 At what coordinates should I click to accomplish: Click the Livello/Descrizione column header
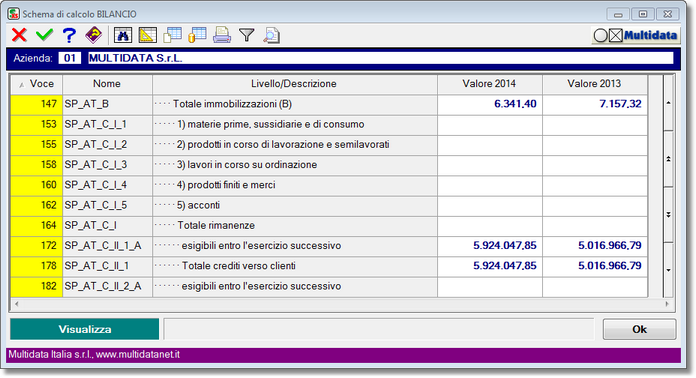(x=294, y=84)
